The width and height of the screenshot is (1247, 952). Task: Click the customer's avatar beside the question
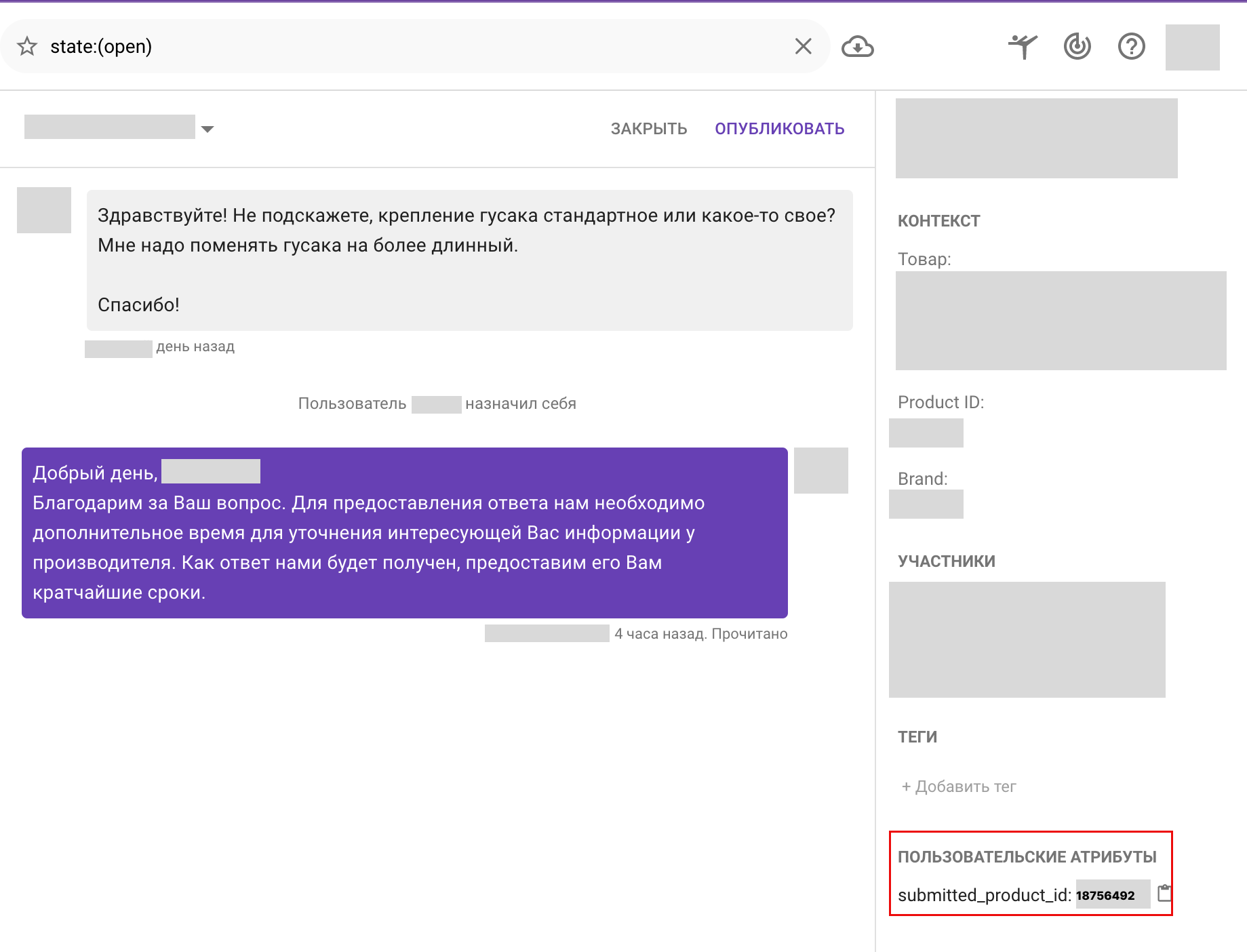tap(44, 210)
